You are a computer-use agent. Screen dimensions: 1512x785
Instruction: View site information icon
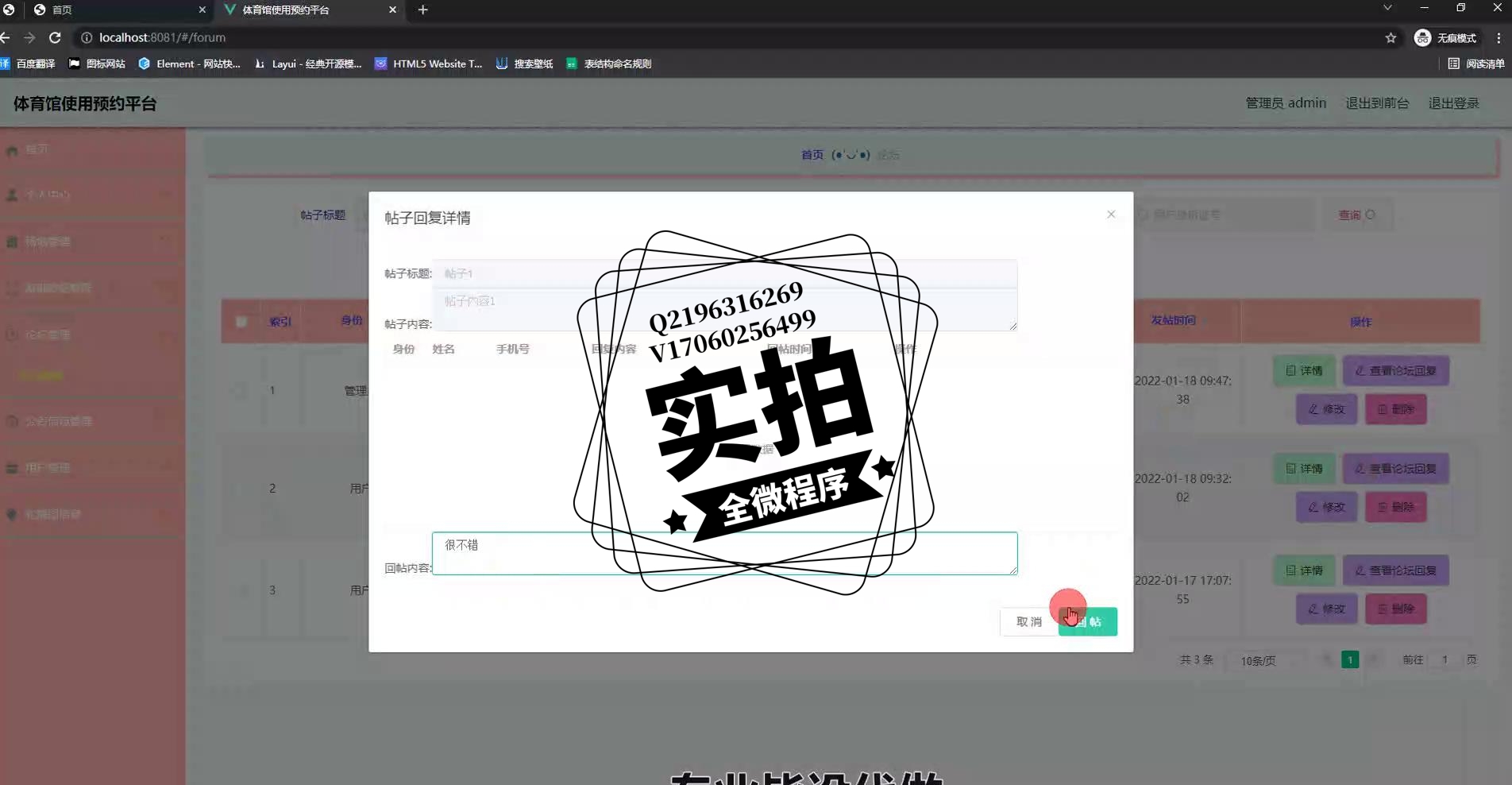[x=87, y=37]
